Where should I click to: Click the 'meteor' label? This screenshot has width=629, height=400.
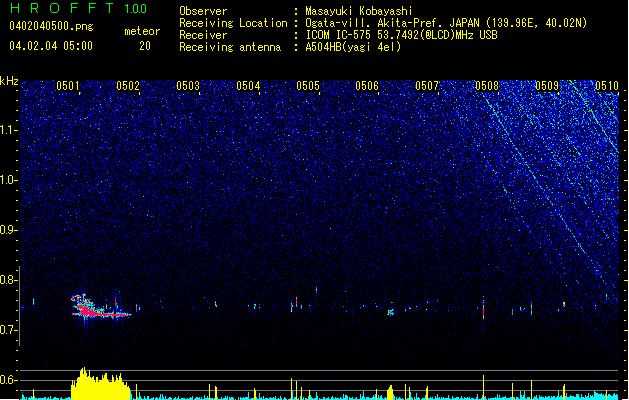[142, 31]
